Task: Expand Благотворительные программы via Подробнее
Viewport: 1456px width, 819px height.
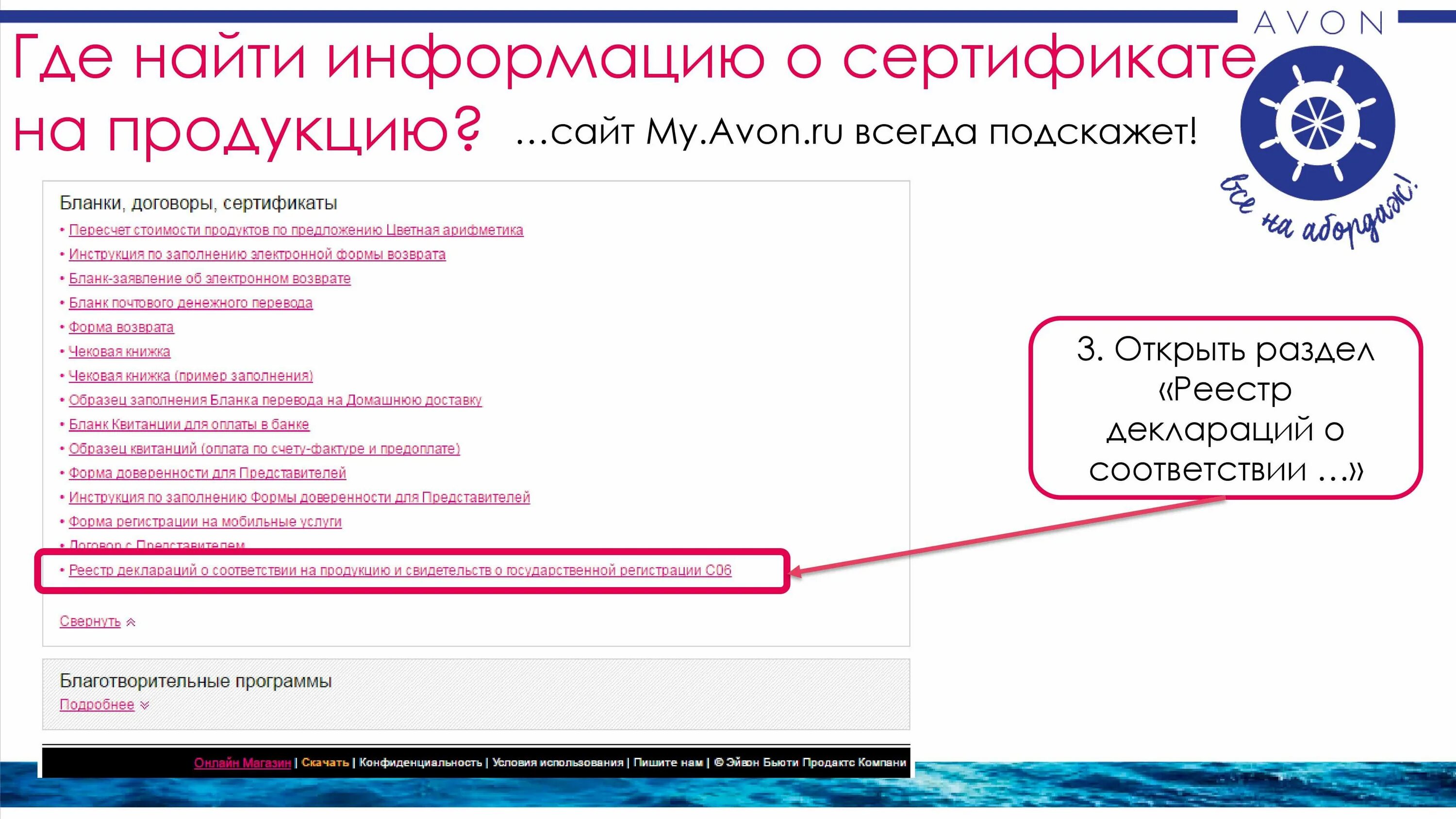Action: 97,705
